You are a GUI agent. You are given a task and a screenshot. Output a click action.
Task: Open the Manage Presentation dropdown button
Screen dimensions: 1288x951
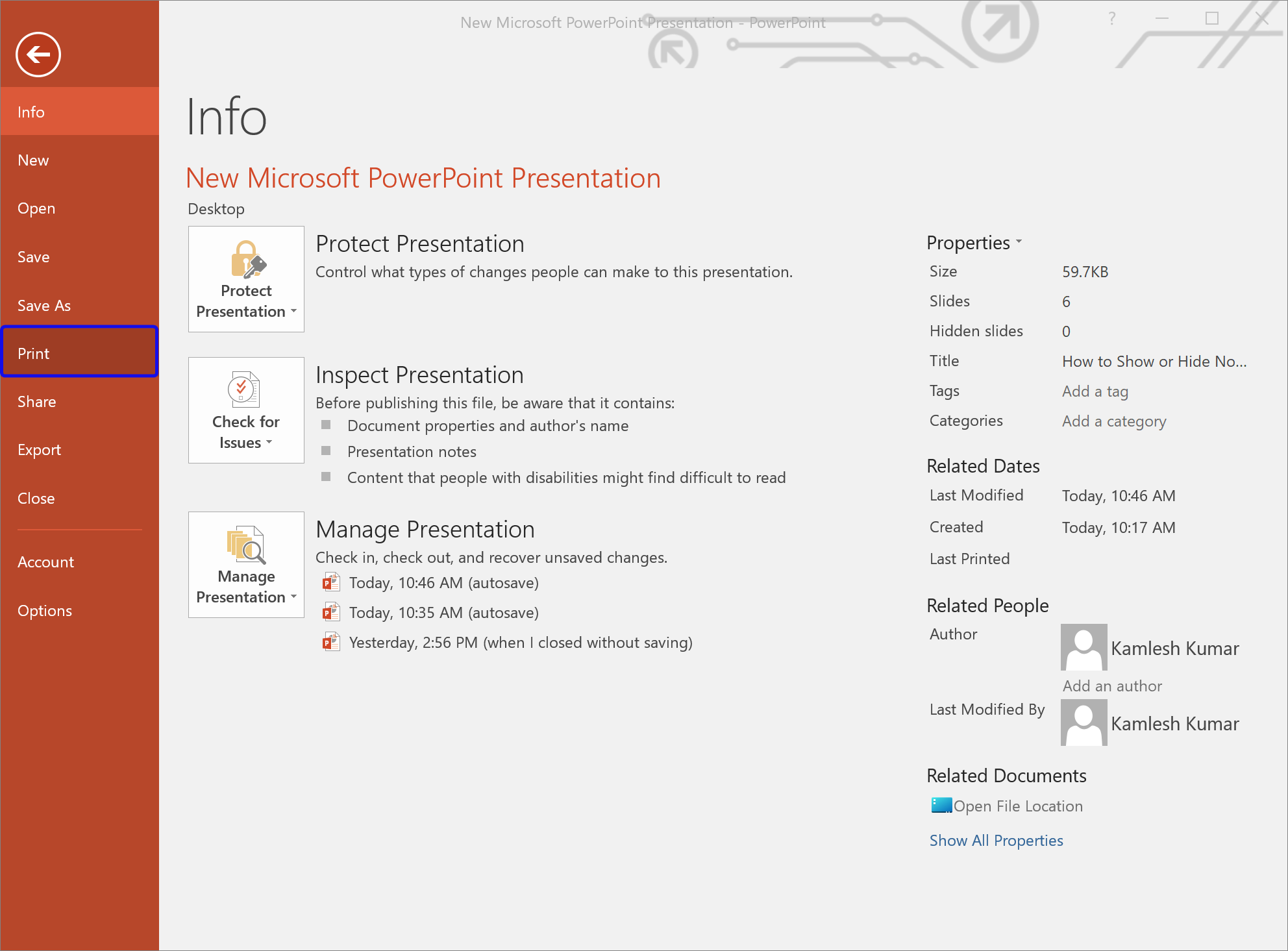click(246, 565)
